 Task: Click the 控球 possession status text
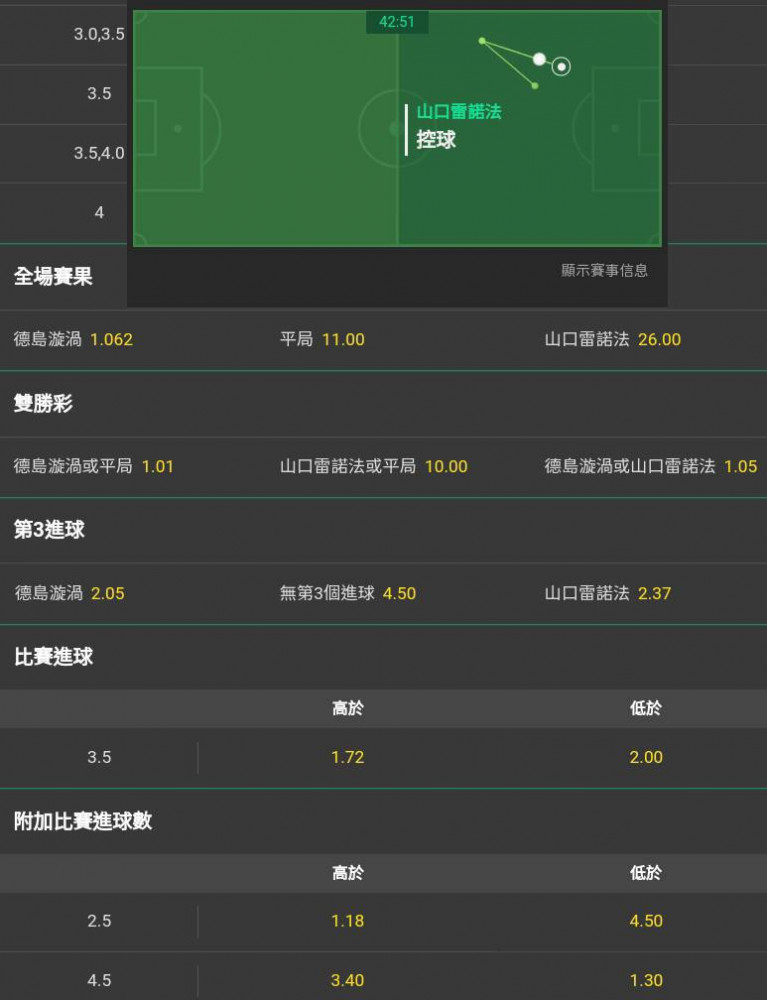click(436, 140)
